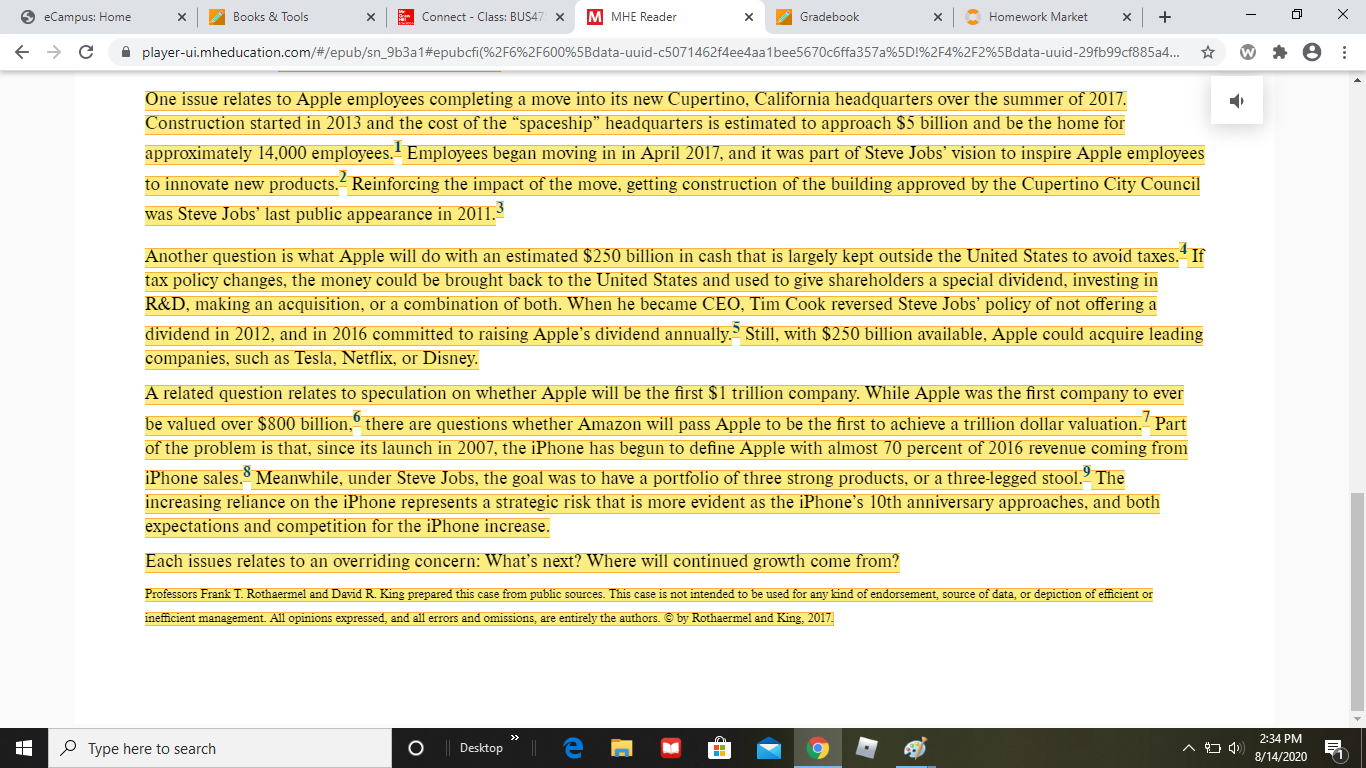This screenshot has height=768, width=1366.
Task: Switch to the Connect - Class tab
Action: pyautogui.click(x=480, y=17)
